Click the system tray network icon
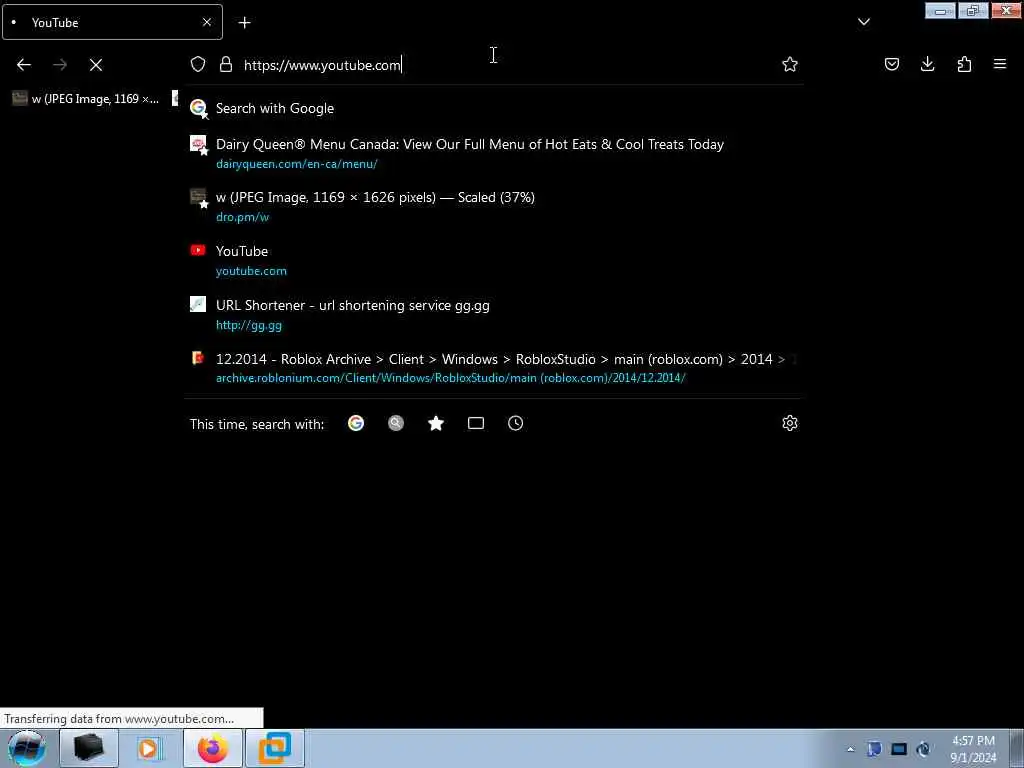 coord(923,749)
